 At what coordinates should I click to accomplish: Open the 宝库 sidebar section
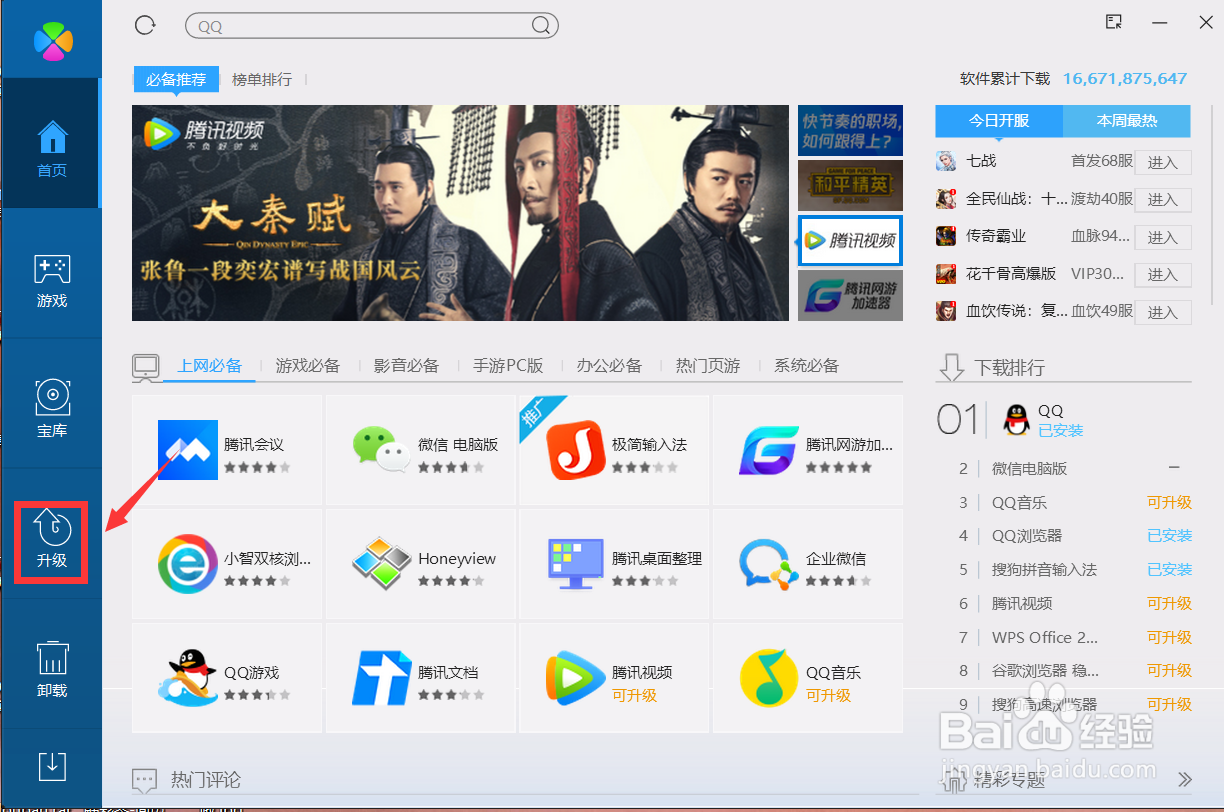51,405
